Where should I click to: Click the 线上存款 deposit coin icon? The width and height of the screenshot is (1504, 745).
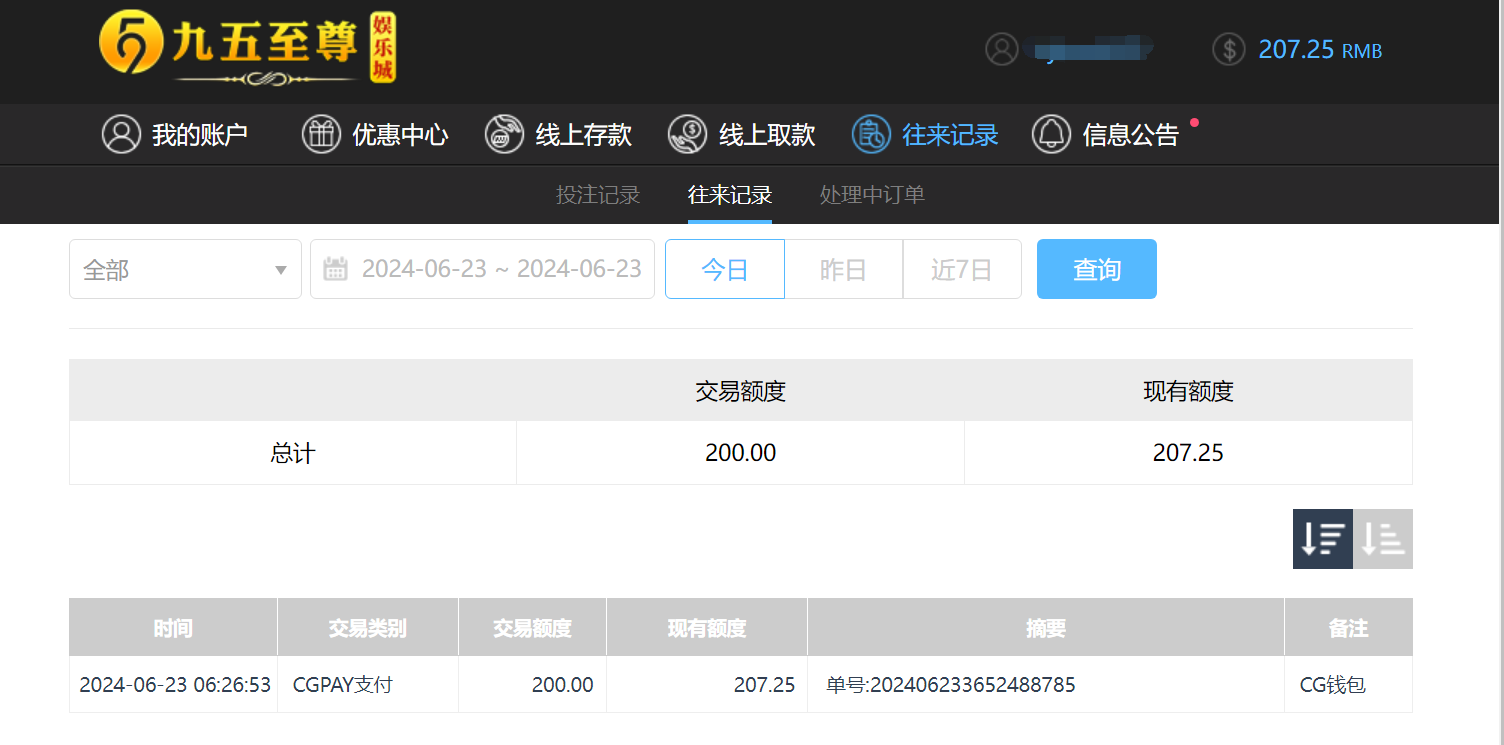pos(505,134)
